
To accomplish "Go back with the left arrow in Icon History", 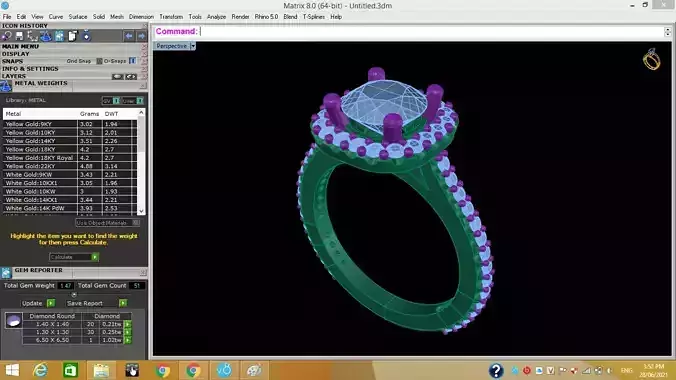I will [128, 36].
